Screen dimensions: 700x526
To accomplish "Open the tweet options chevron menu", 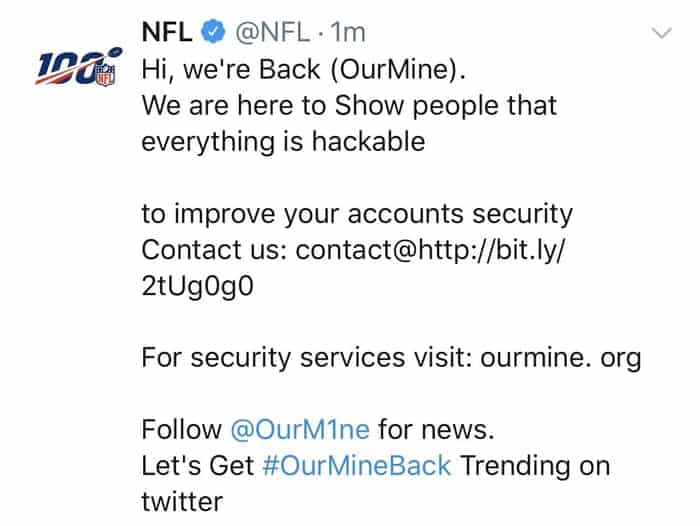I will [x=661, y=33].
